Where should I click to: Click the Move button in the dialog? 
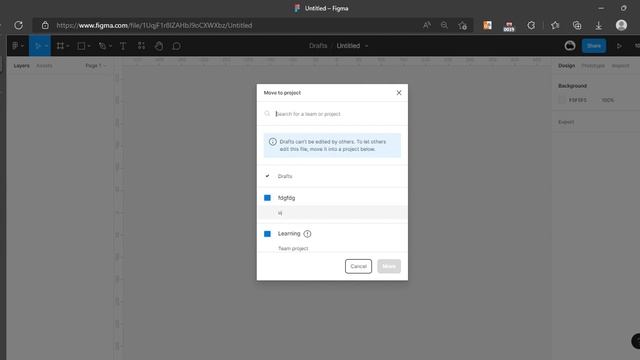(x=389, y=266)
